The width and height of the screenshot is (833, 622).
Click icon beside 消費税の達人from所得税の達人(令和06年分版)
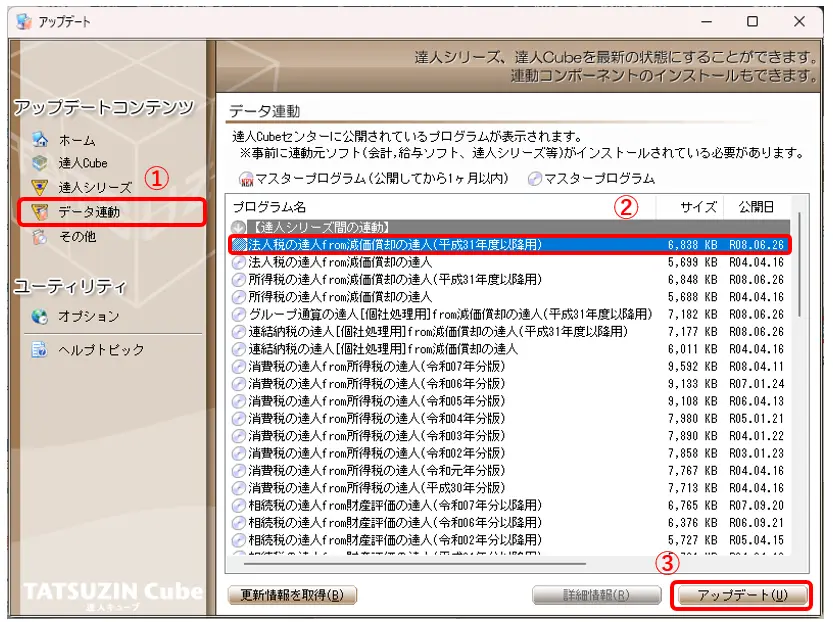(239, 384)
